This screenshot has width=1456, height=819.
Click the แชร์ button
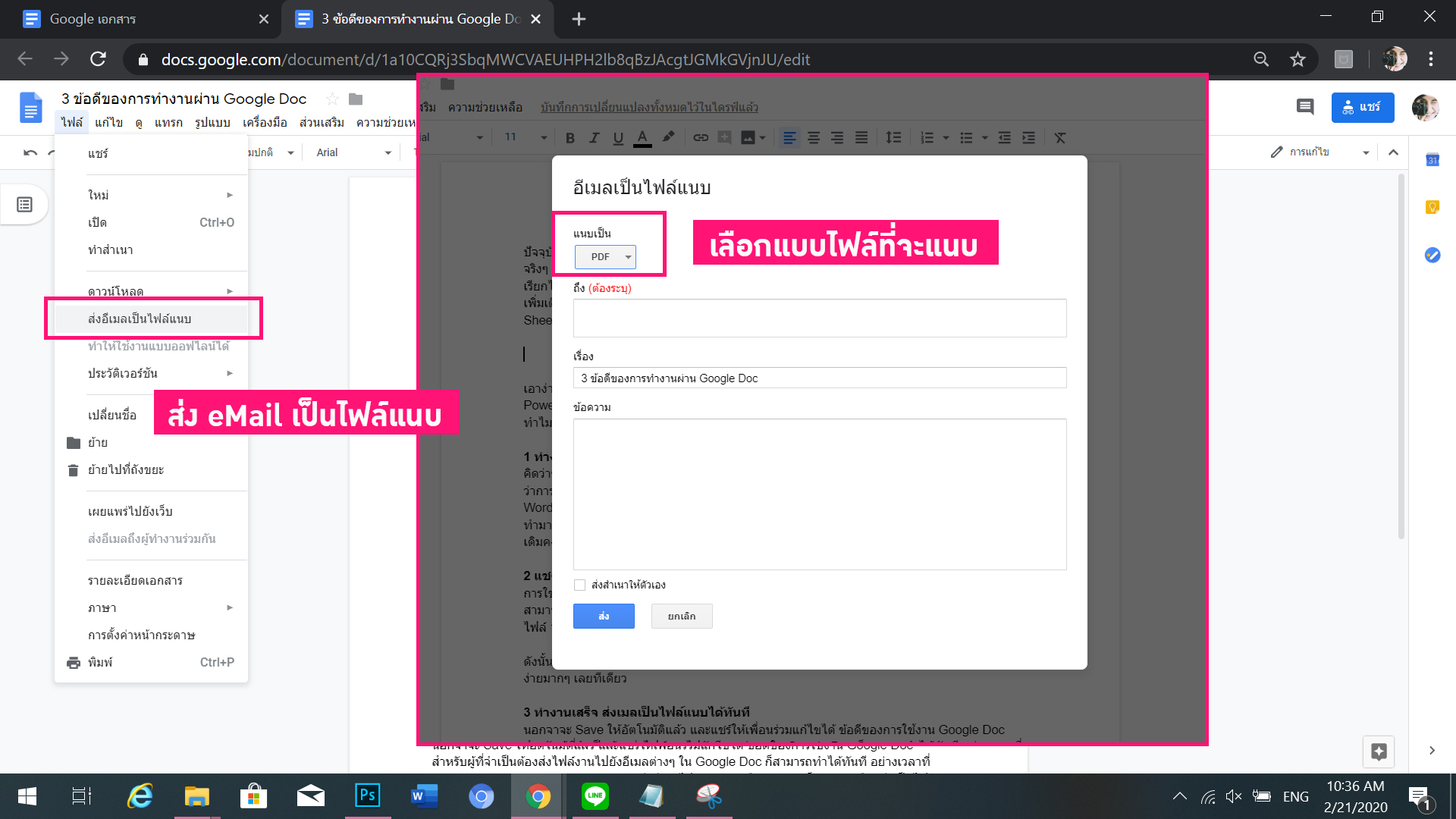pos(1363,108)
